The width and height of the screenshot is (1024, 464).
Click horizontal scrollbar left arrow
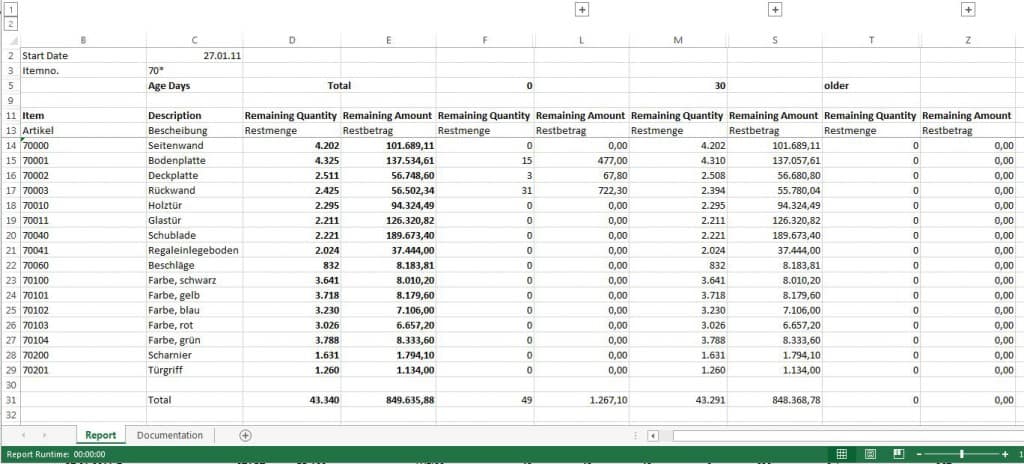(x=652, y=435)
